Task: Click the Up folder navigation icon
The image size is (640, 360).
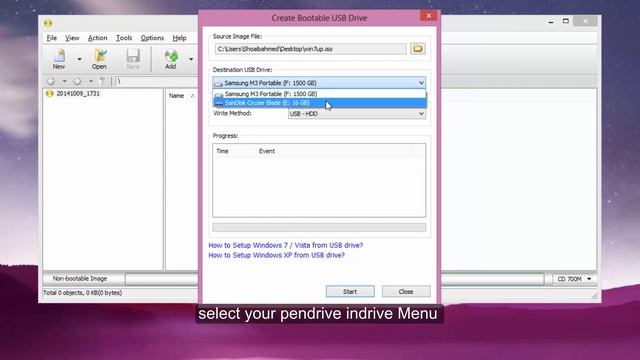Action: click(102, 81)
